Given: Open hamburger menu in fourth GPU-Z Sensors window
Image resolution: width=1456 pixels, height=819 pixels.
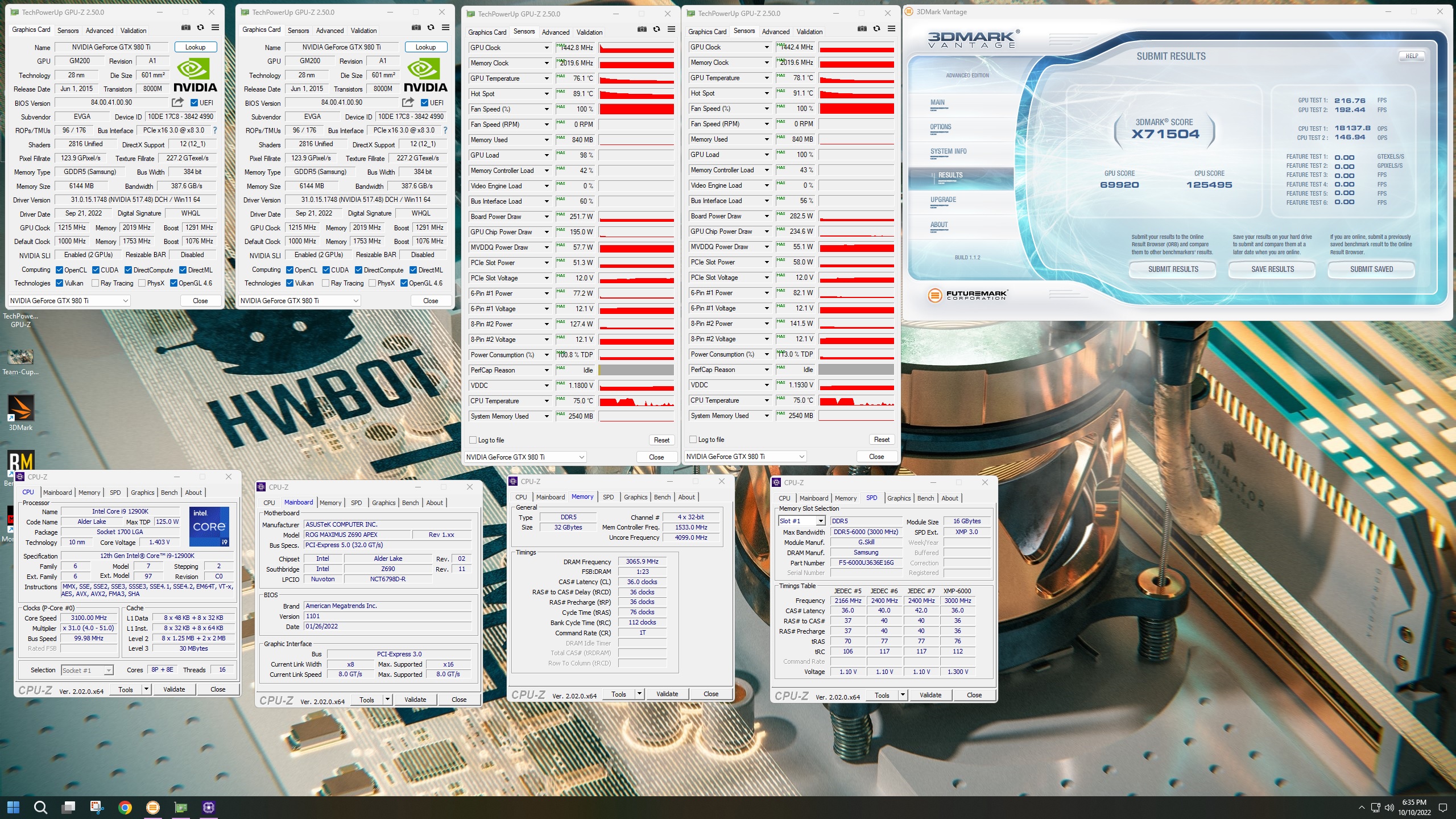Looking at the screenshot, I should coord(891,29).
